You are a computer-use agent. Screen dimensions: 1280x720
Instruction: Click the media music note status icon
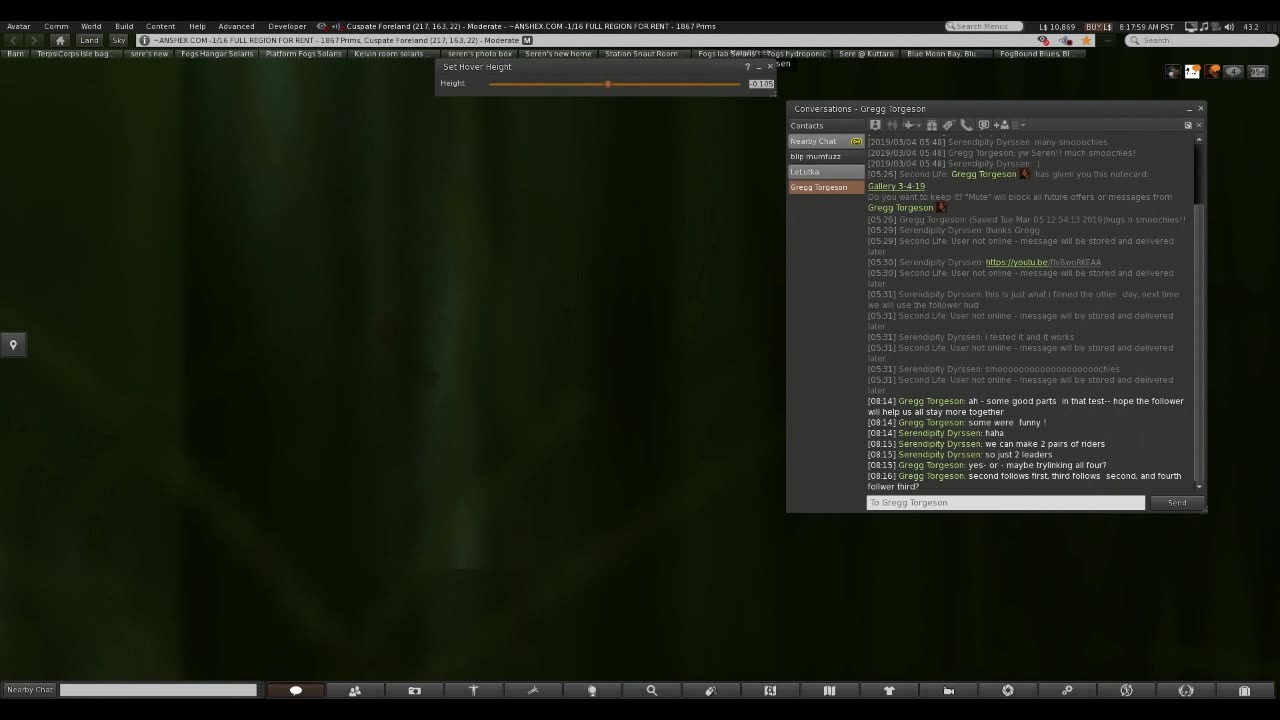pyautogui.click(x=1204, y=26)
